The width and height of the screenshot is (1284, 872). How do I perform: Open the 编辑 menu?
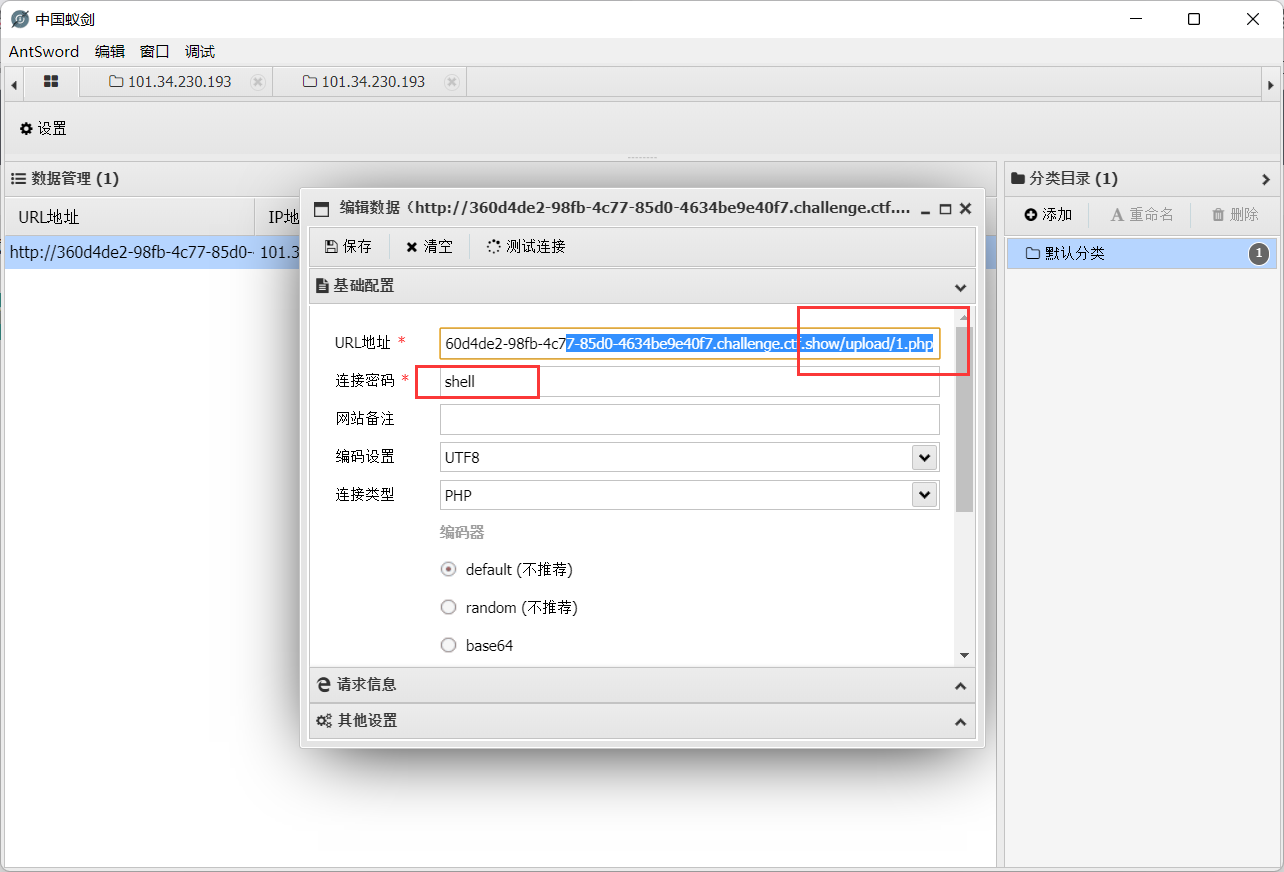[110, 52]
